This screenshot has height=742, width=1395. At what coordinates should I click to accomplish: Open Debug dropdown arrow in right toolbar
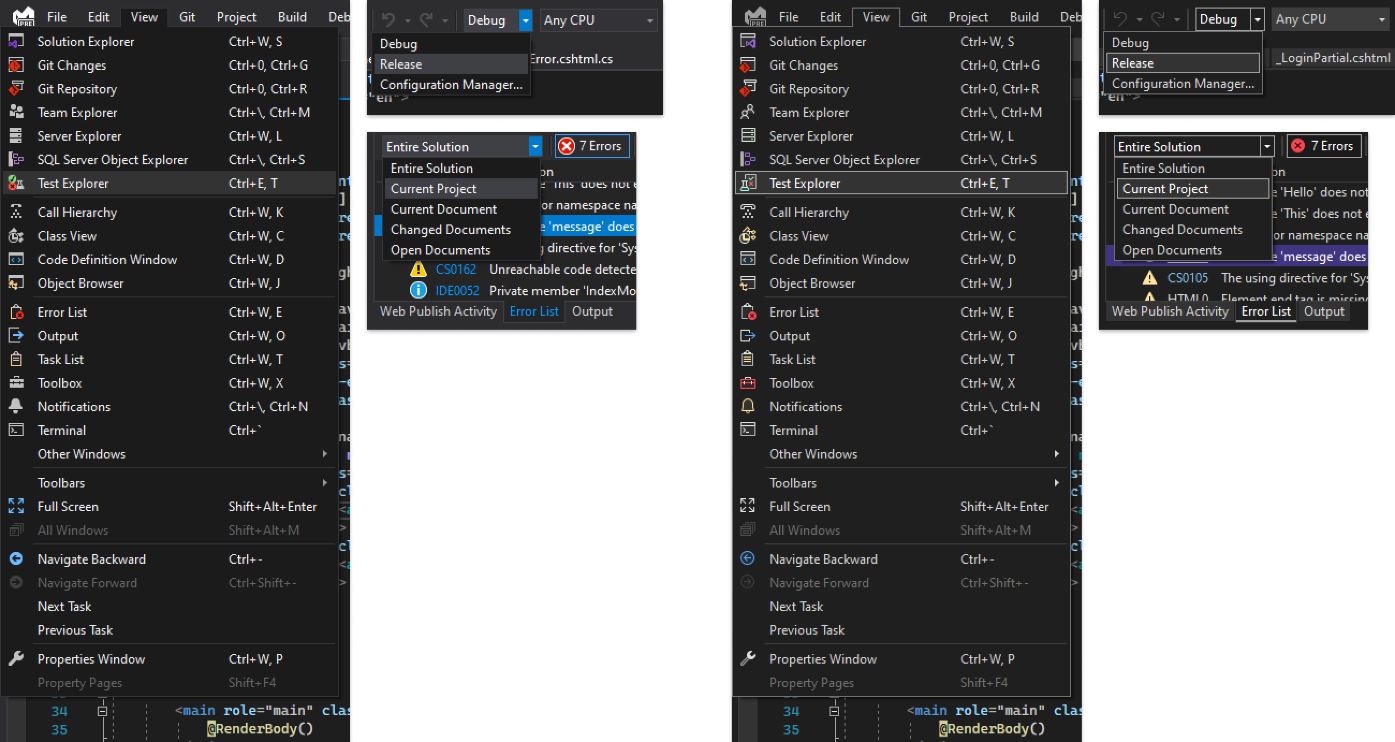[1257, 19]
